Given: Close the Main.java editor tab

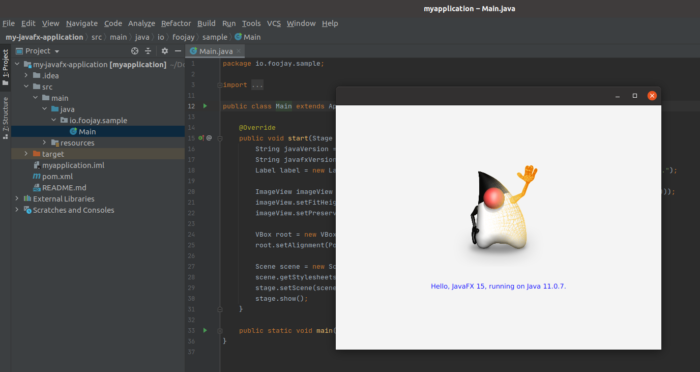Looking at the screenshot, I should click(x=239, y=51).
